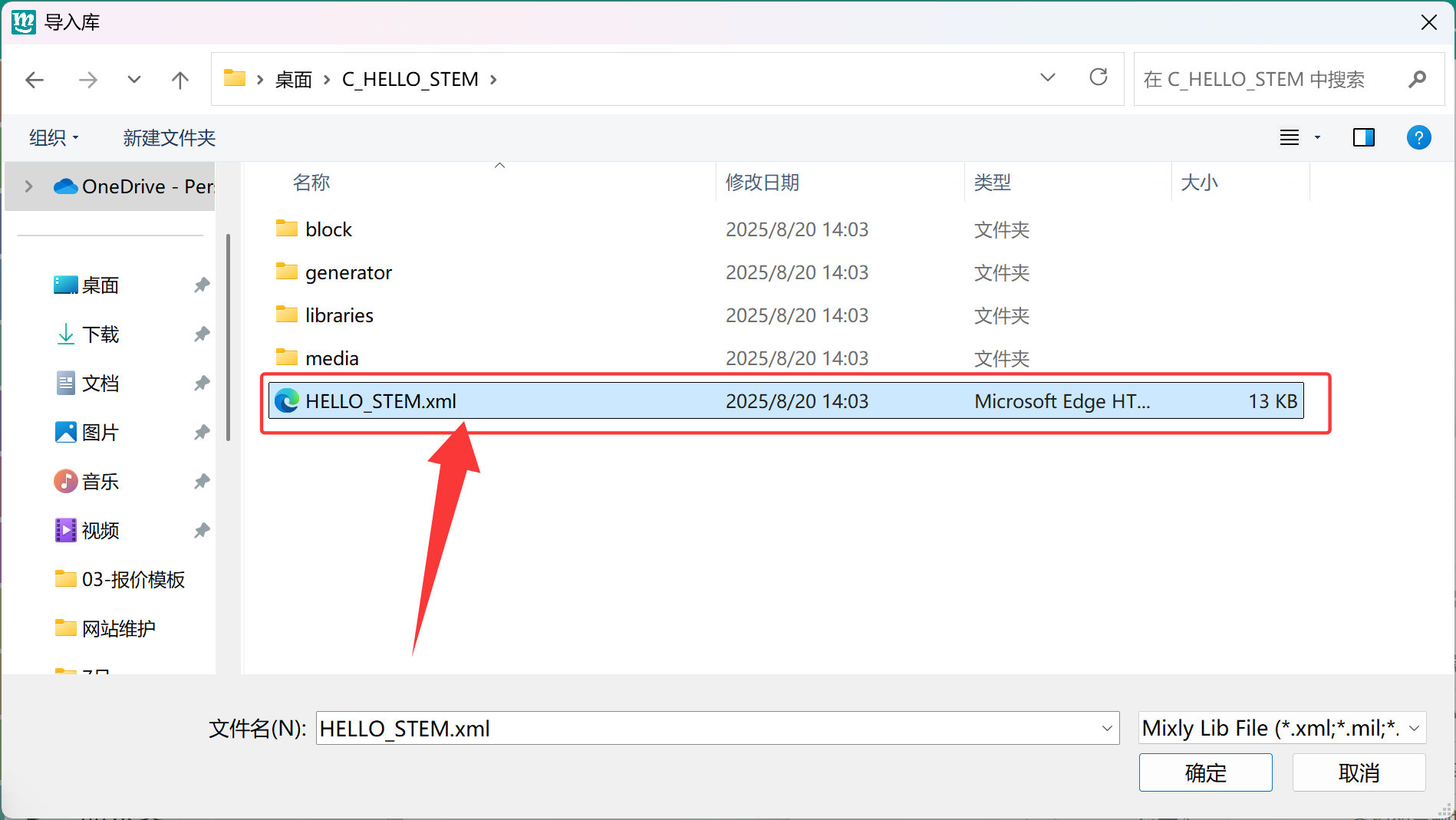Open the help question mark icon
Image resolution: width=1456 pixels, height=820 pixels.
(x=1418, y=138)
